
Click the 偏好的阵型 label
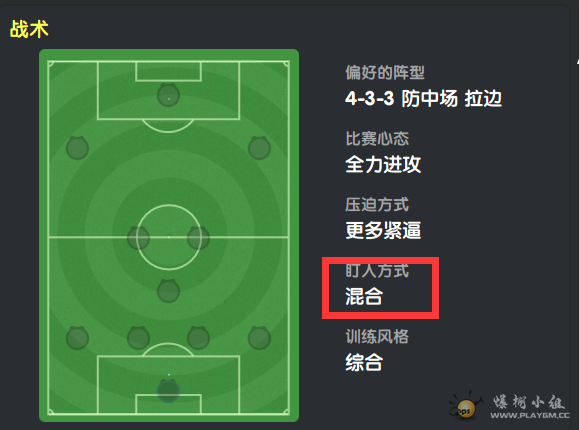click(385, 72)
